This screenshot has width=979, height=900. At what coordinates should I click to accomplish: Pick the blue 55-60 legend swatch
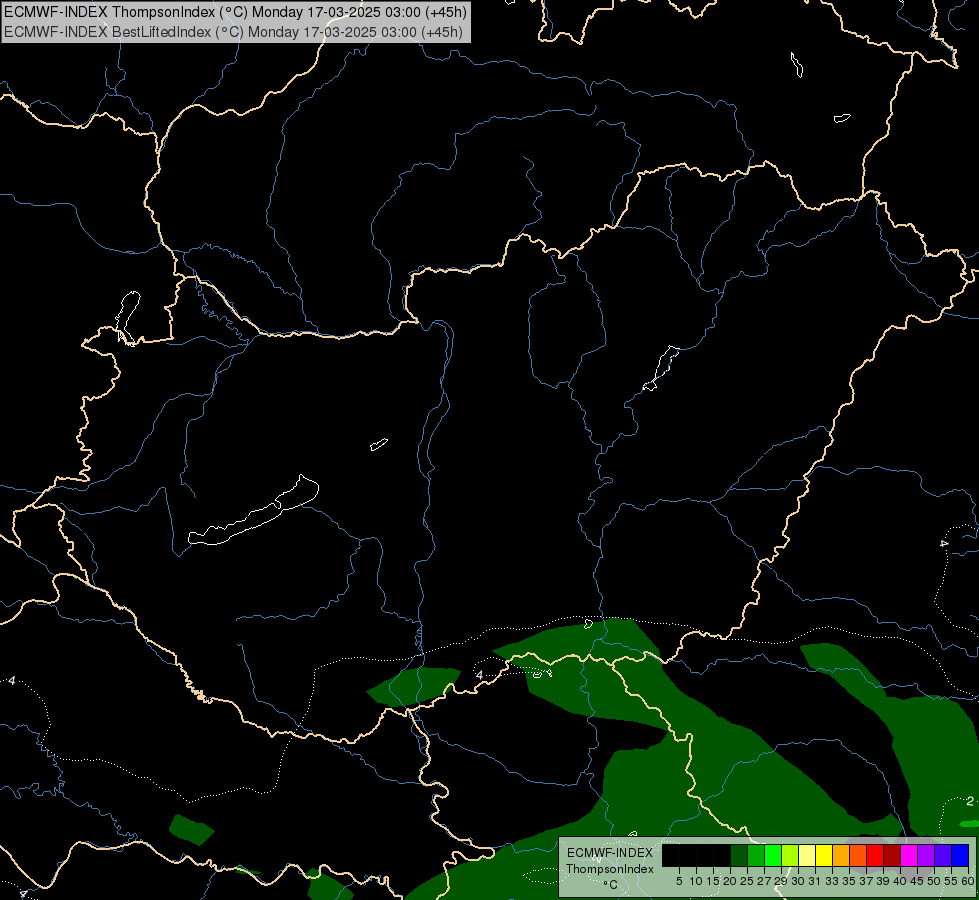[960, 855]
